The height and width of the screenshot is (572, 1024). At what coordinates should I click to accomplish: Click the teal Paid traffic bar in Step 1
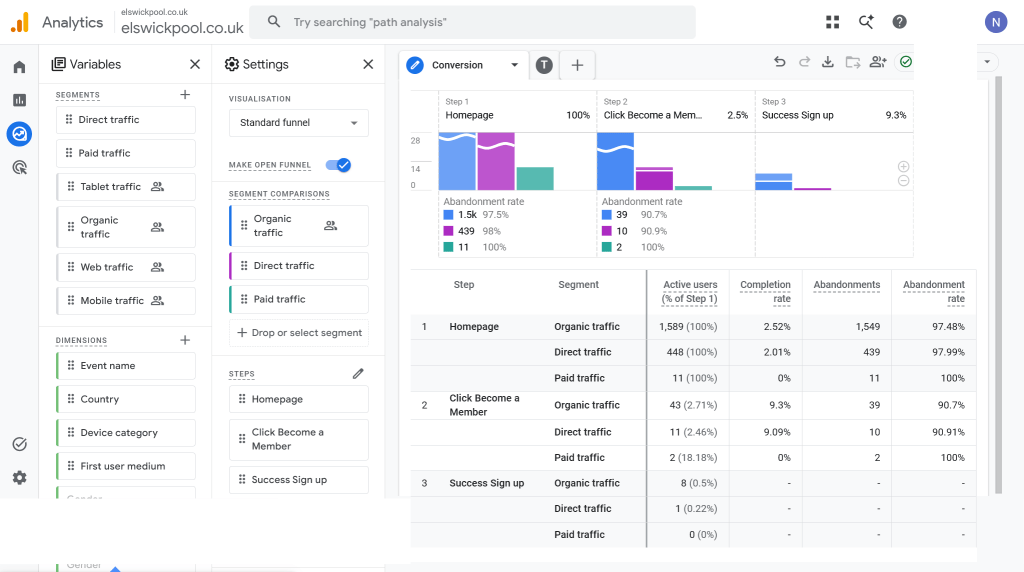pyautogui.click(x=535, y=179)
